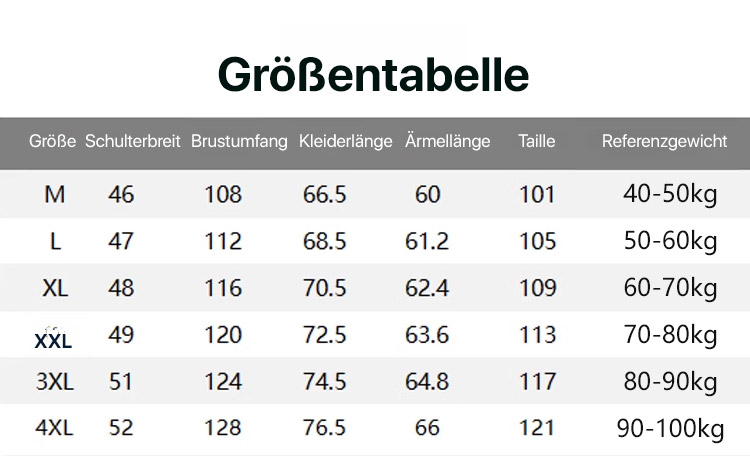750x465 pixels.
Task: Select the 3XL size row label
Action: point(54,381)
